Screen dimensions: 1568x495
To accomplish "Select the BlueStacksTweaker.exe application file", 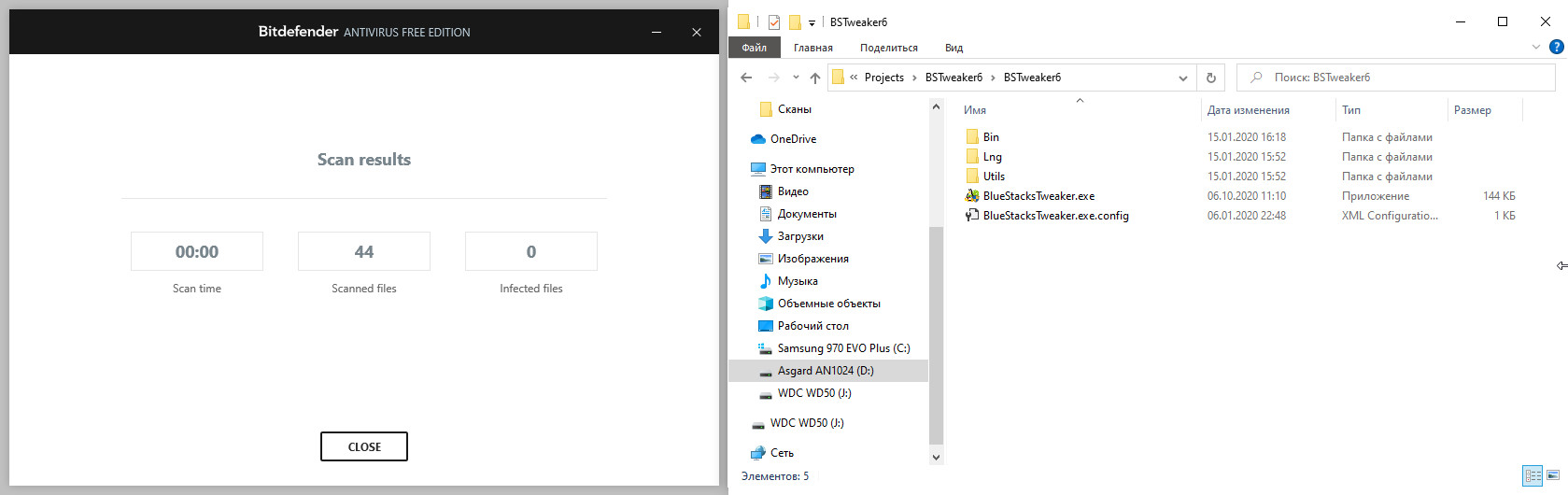I will tap(1038, 196).
